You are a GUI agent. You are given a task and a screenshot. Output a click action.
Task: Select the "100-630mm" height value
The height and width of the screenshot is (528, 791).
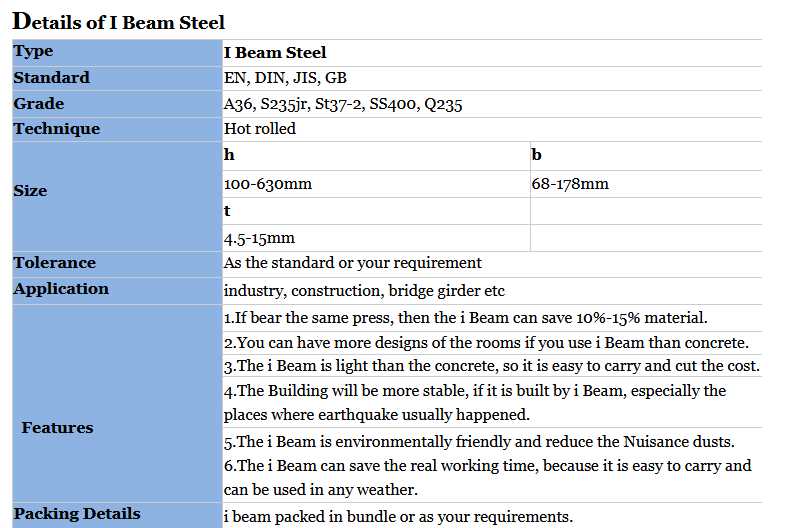point(268,184)
